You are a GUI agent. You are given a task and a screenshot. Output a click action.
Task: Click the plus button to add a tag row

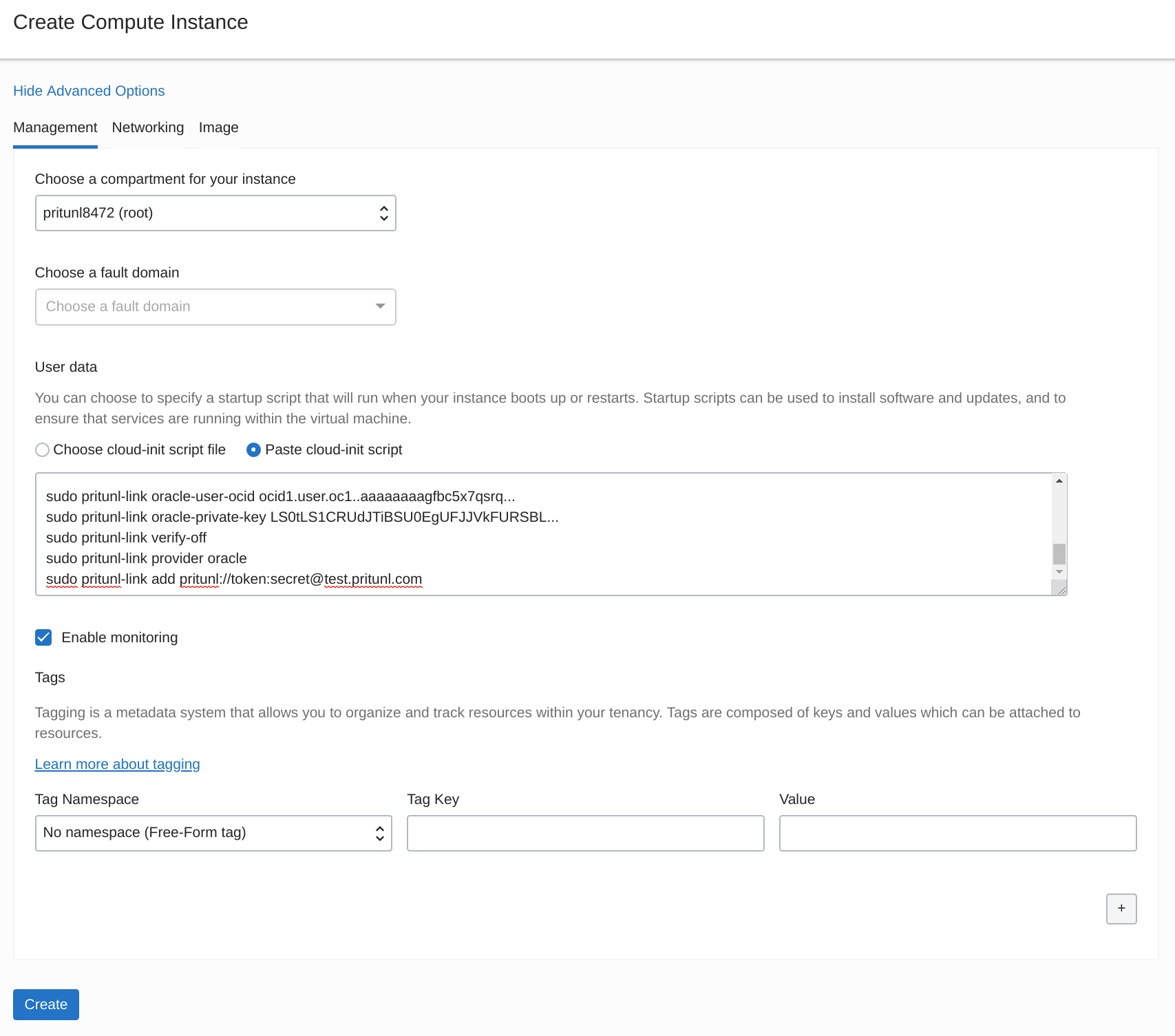tap(1121, 909)
